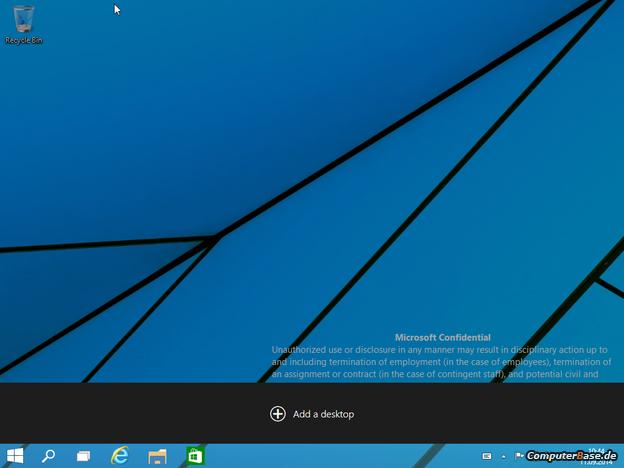Open File Explorer from the taskbar
Screen dimensions: 624x468
(157, 456)
